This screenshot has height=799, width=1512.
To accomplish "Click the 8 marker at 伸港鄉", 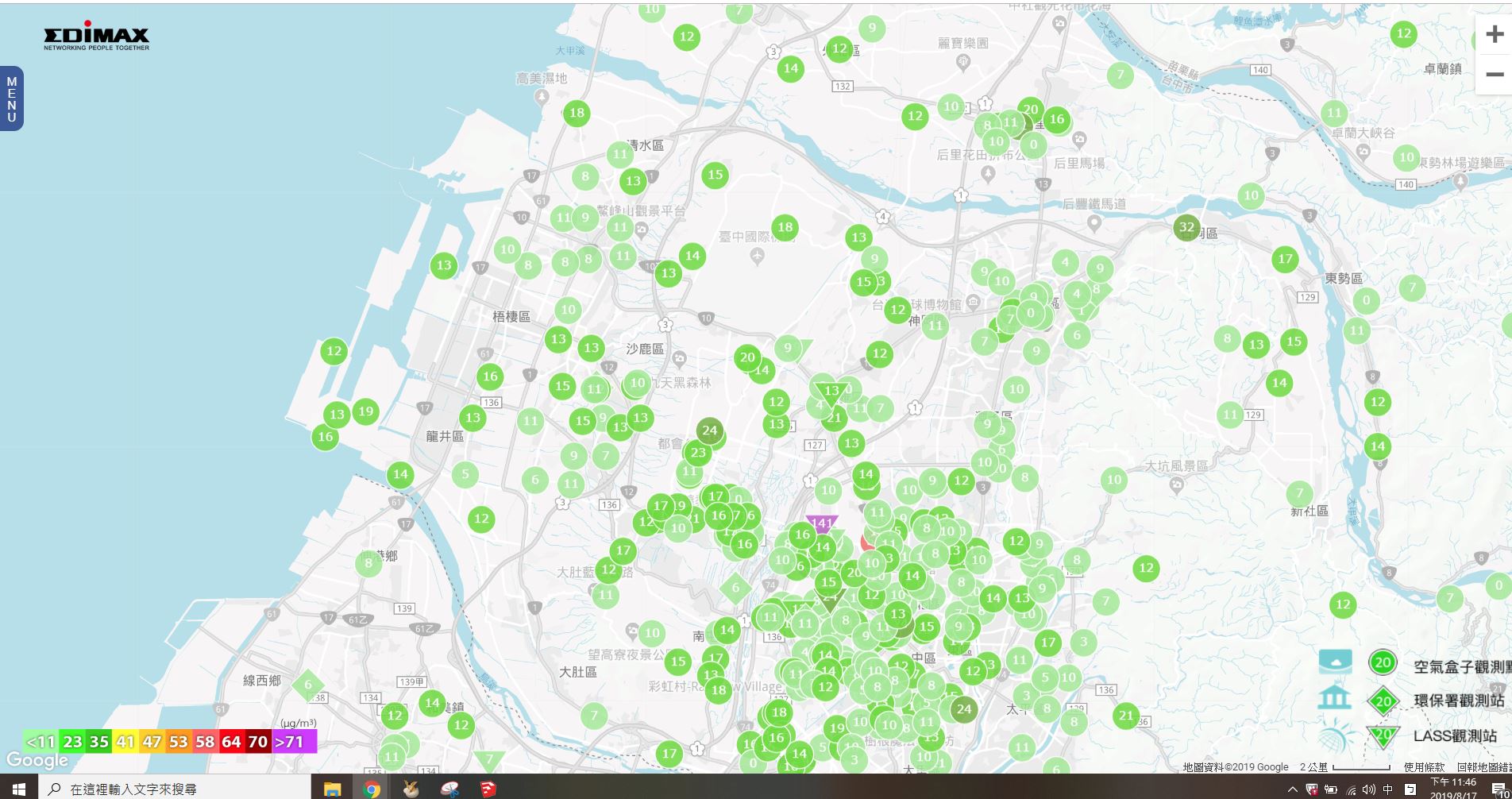I will [368, 564].
